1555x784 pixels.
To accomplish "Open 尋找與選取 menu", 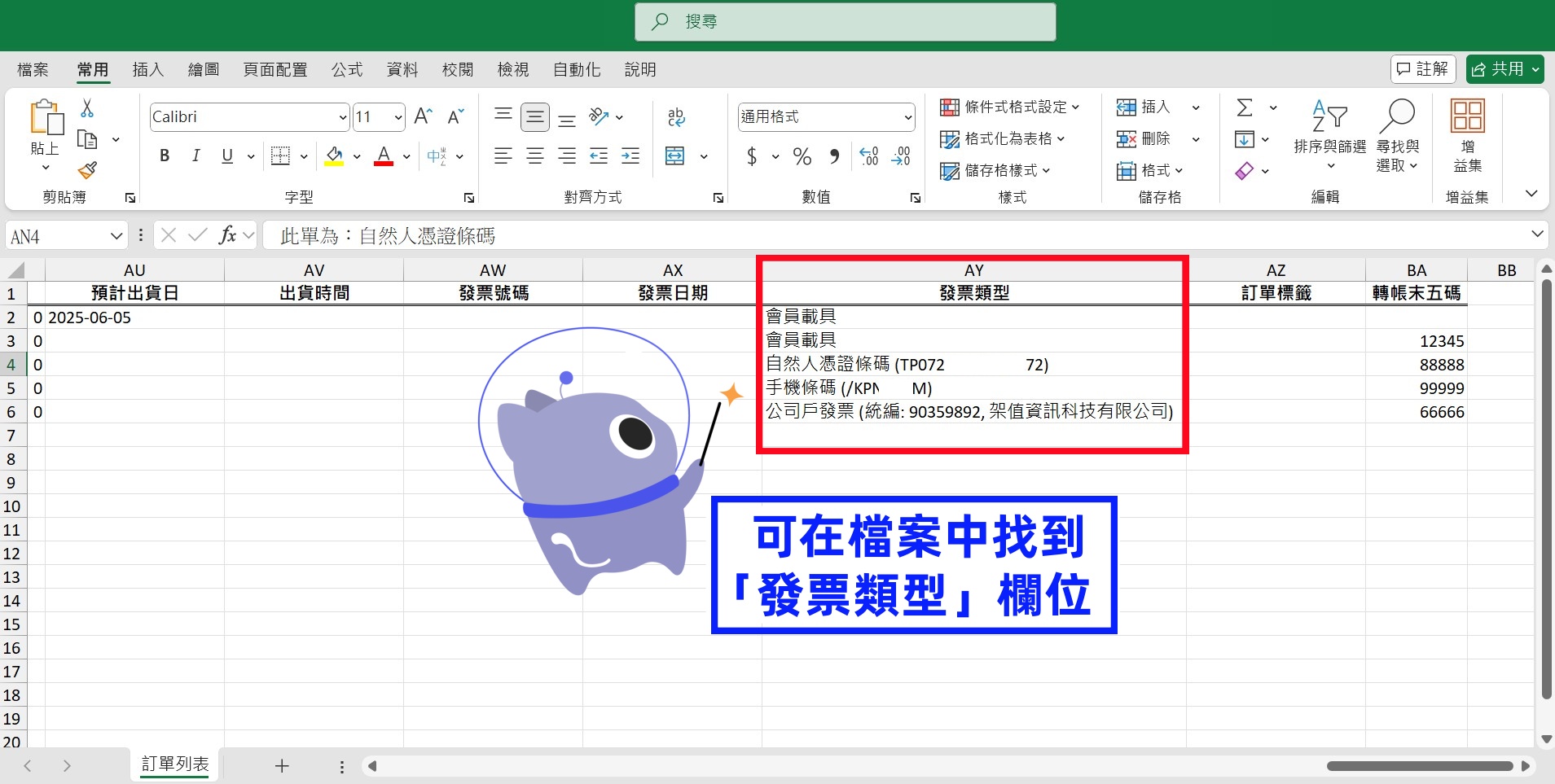I will coord(1398,135).
